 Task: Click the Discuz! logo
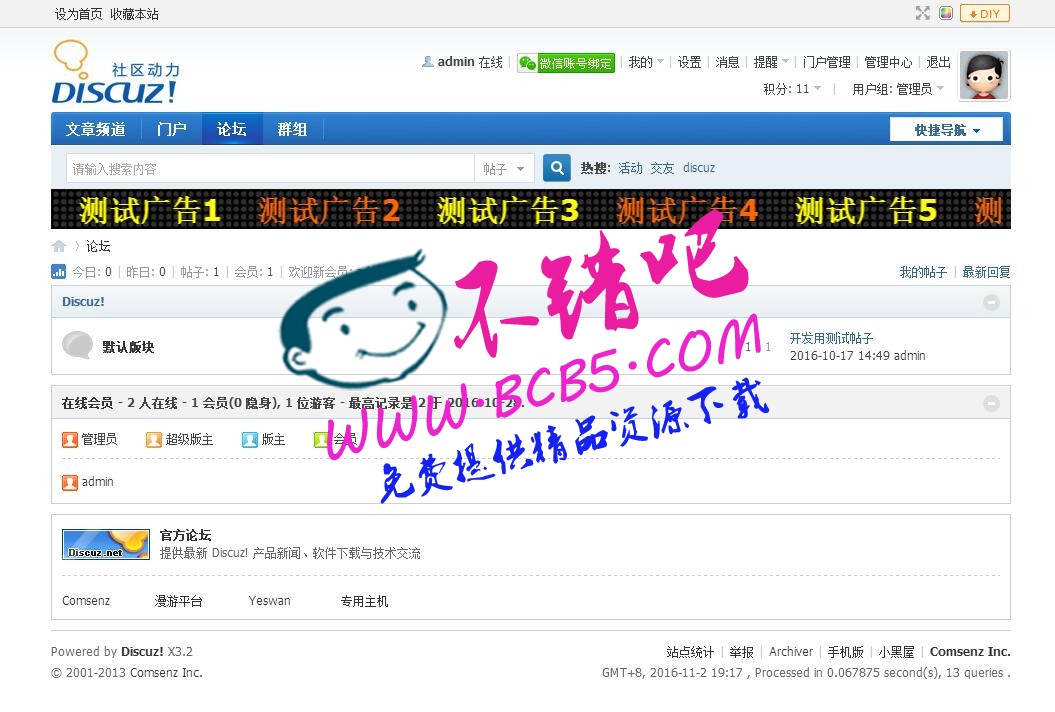[x=115, y=72]
